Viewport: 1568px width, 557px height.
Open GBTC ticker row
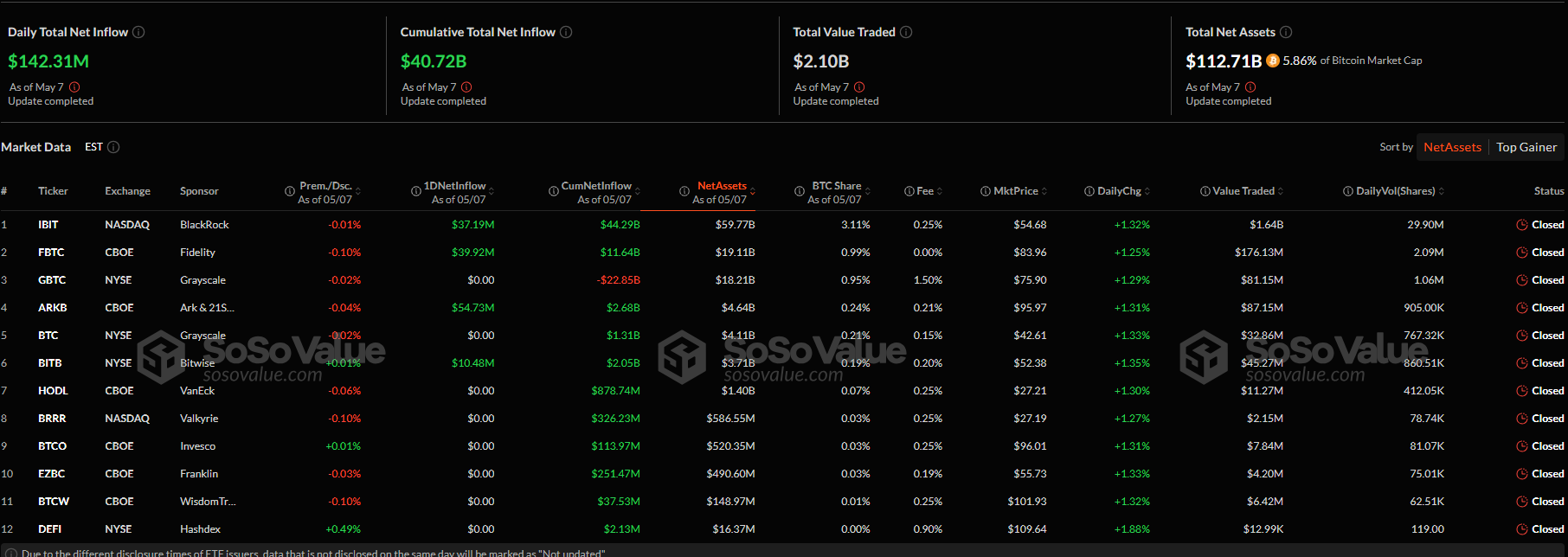52,280
